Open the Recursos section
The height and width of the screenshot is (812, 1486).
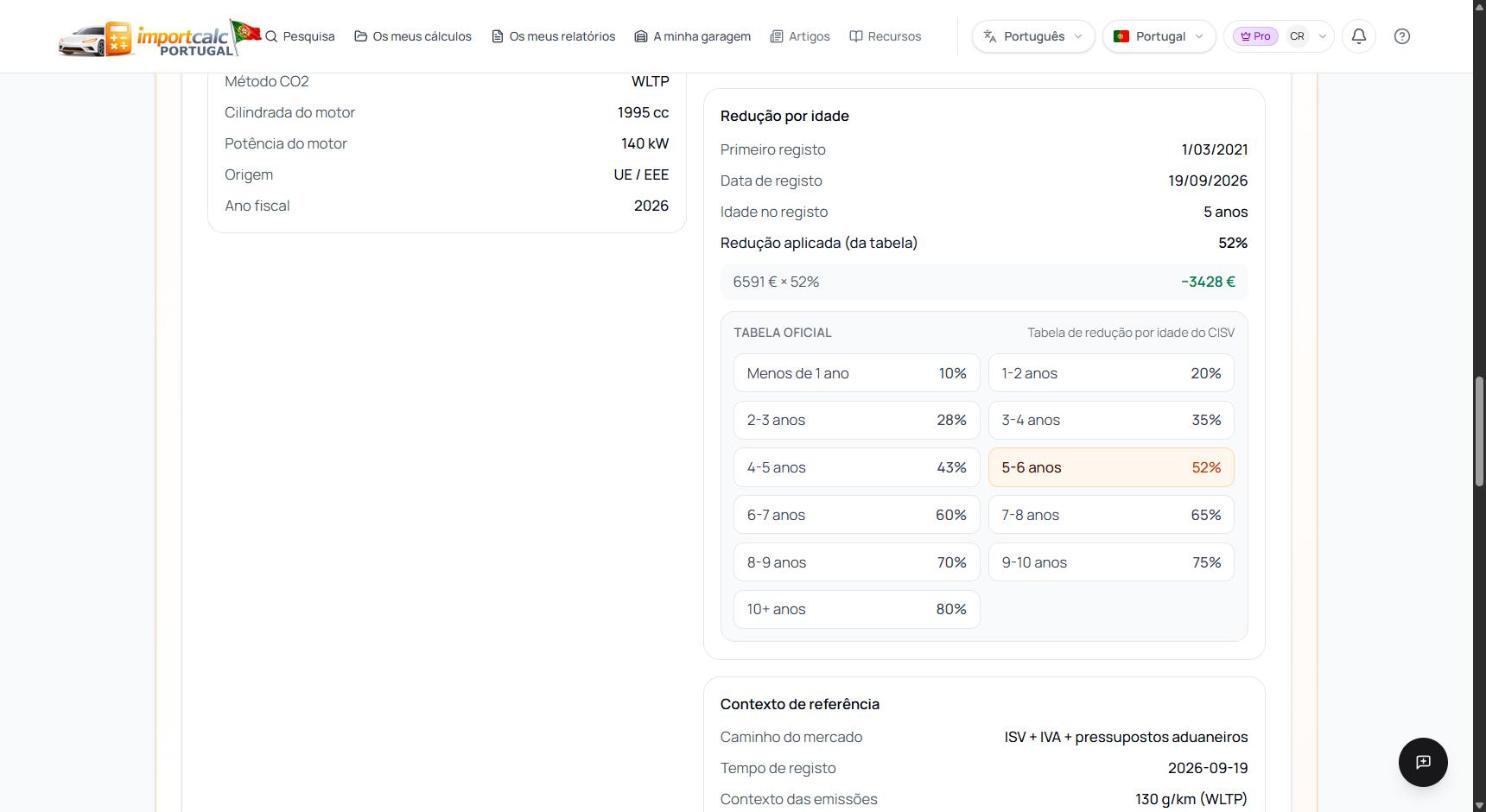pyautogui.click(x=885, y=36)
